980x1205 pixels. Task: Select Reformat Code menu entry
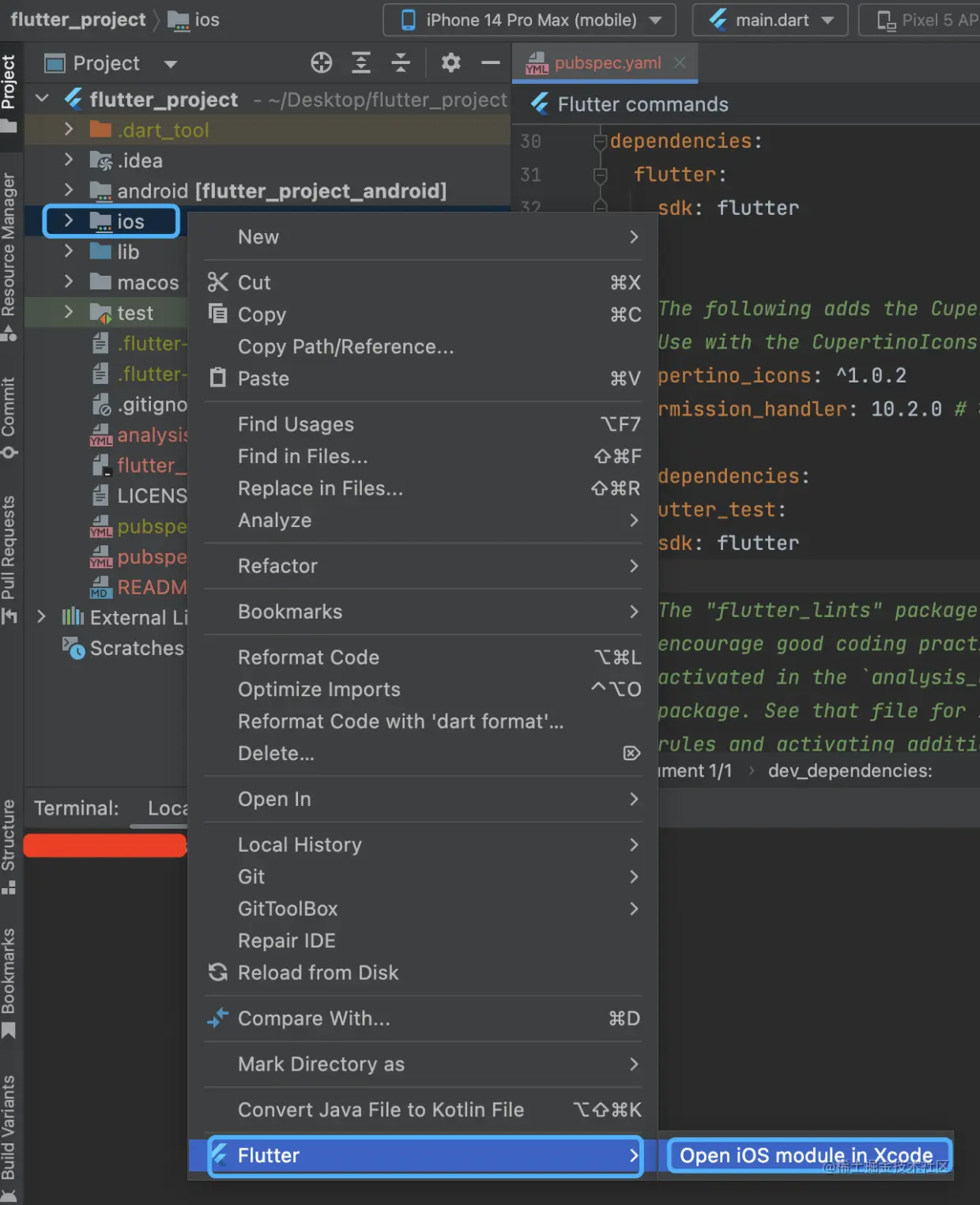423,657
